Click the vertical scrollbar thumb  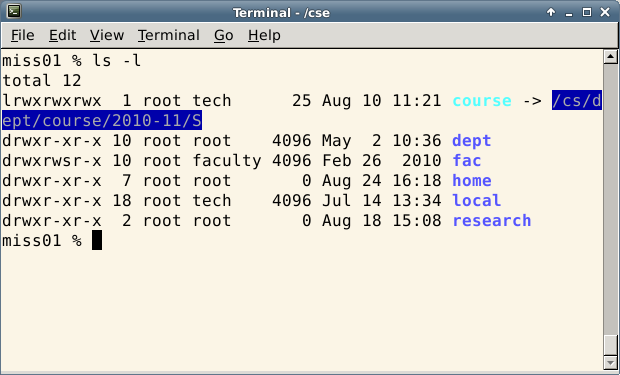pyautogui.click(x=611, y=345)
